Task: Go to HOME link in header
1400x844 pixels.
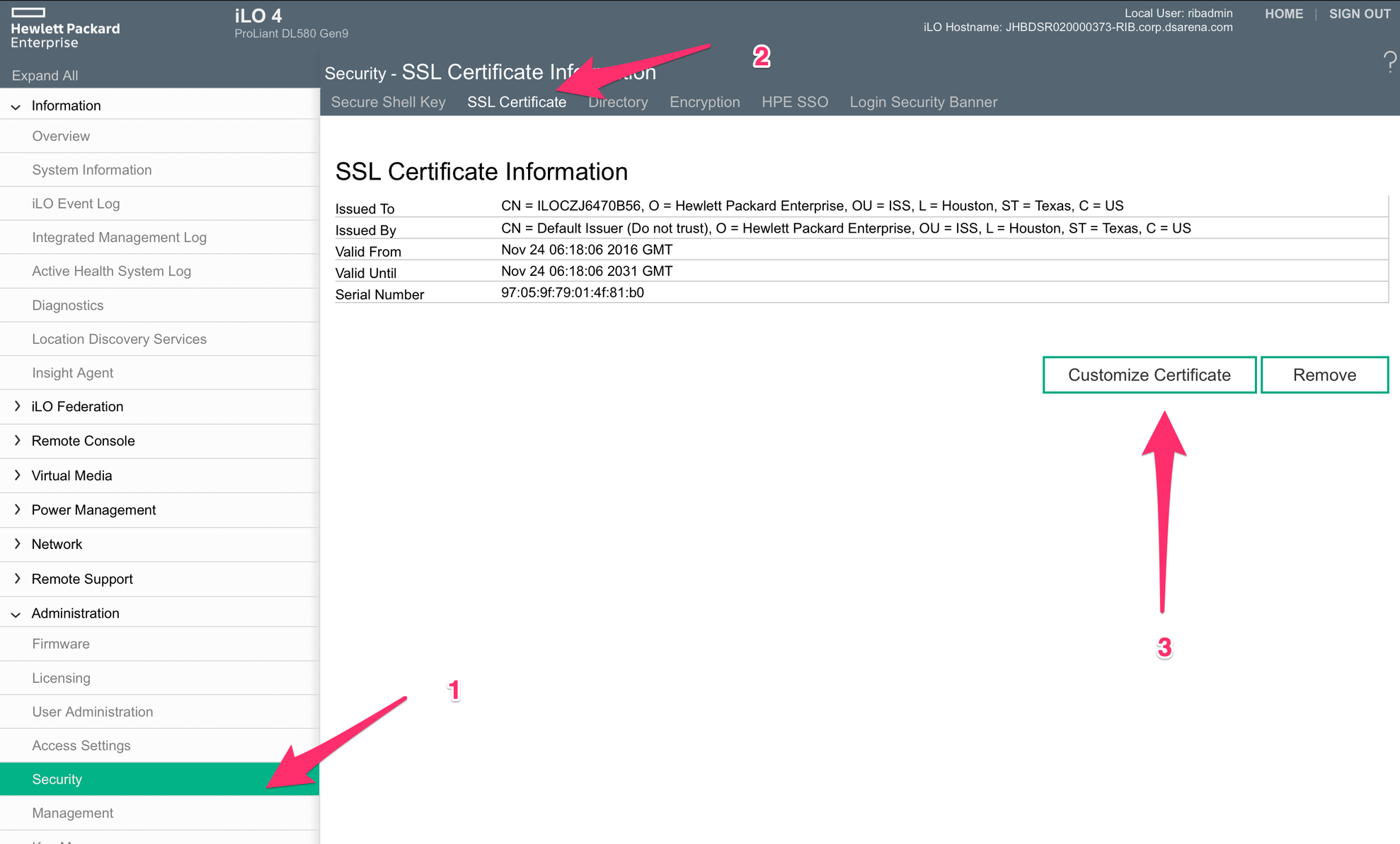Action: click(1283, 13)
